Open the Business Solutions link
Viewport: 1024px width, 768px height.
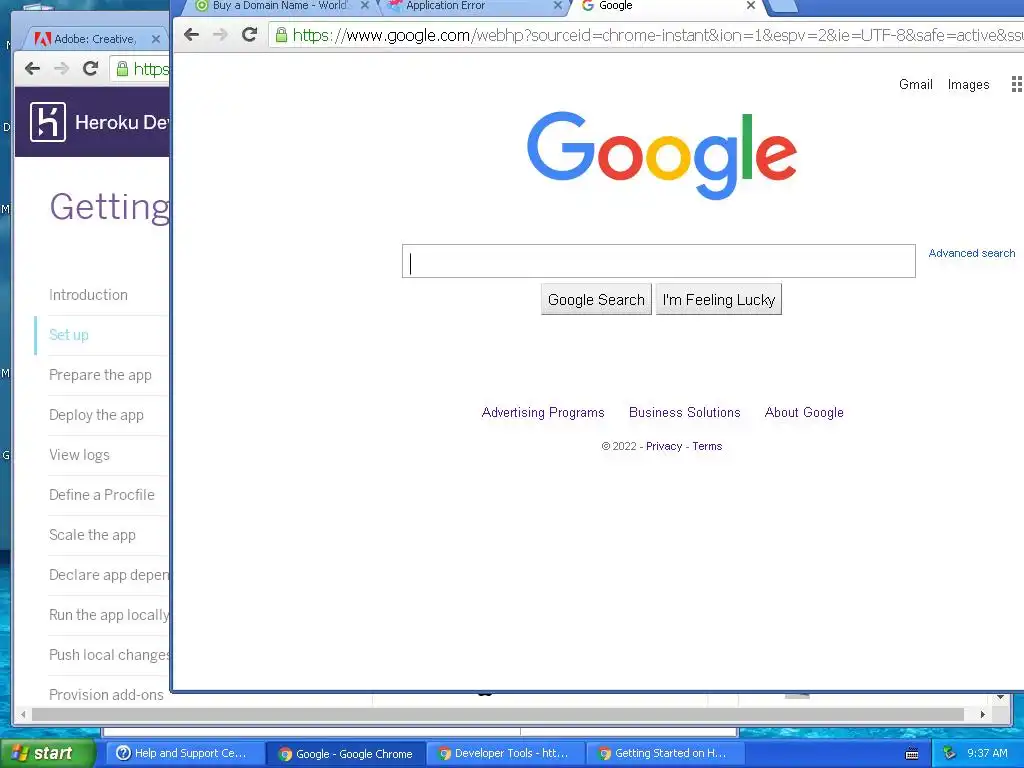click(x=684, y=413)
